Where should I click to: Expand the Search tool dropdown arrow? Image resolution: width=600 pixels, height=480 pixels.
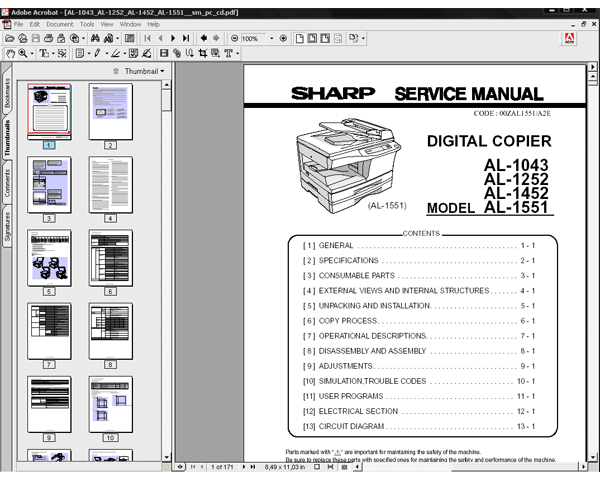click(117, 38)
